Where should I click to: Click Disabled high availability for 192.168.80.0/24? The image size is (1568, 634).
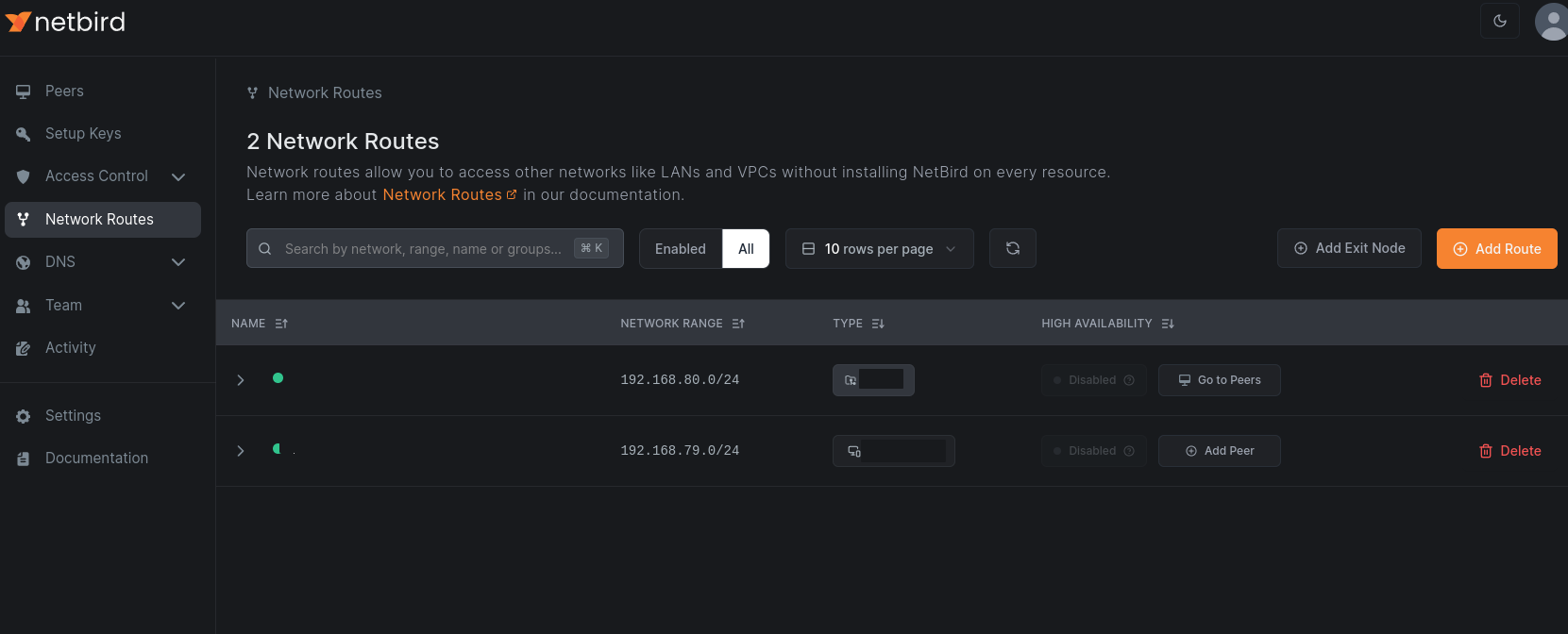point(1093,380)
